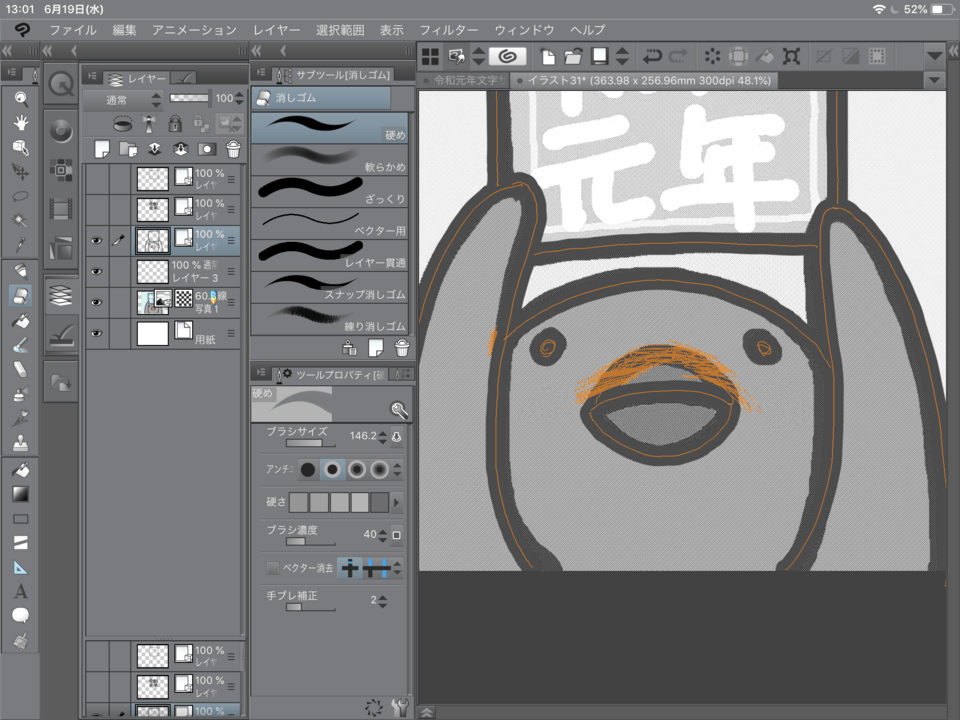Pick the Text tool (A icon)
The image size is (960, 720).
pos(20,591)
